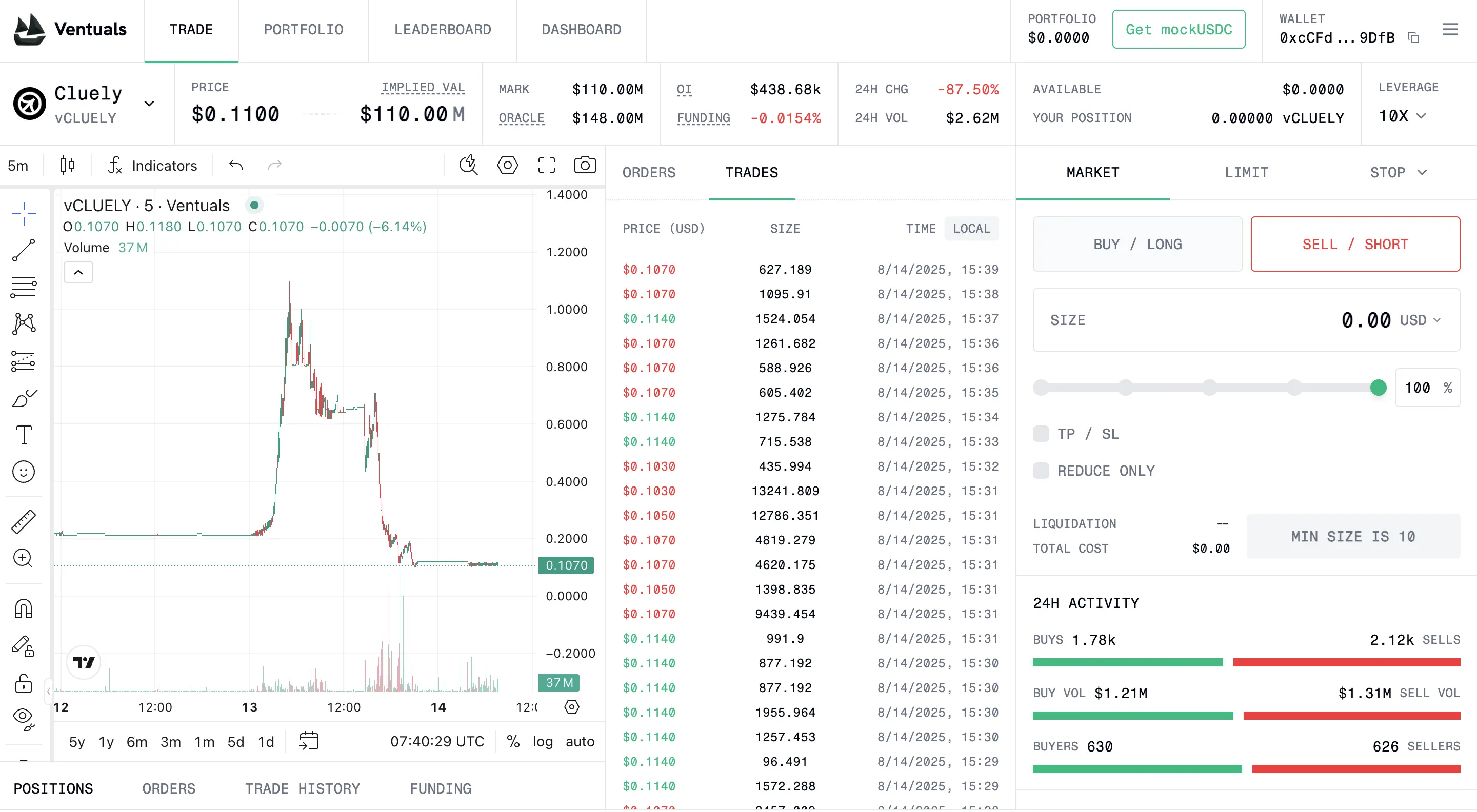The height and width of the screenshot is (812, 1477).
Task: Click the Get mockUSDC button
Action: click(1179, 30)
